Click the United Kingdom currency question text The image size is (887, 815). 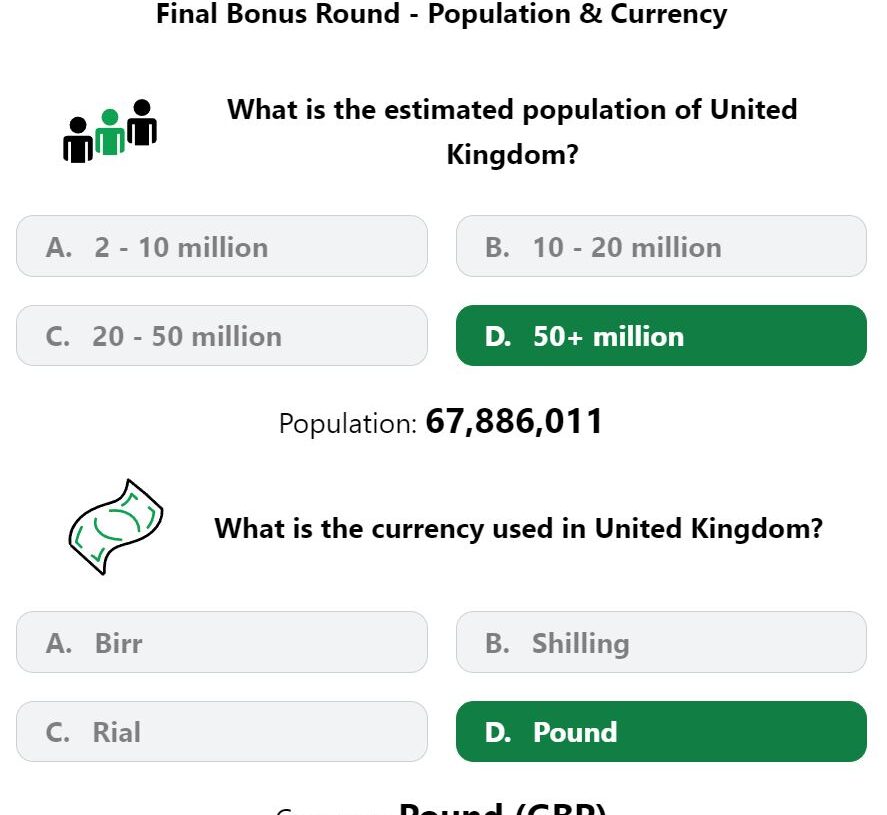(x=519, y=529)
